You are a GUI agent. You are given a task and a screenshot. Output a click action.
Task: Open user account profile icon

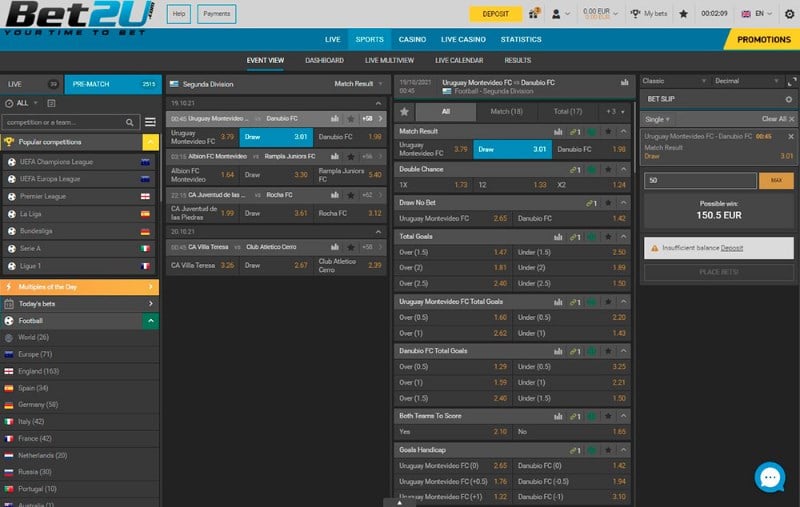pos(556,14)
